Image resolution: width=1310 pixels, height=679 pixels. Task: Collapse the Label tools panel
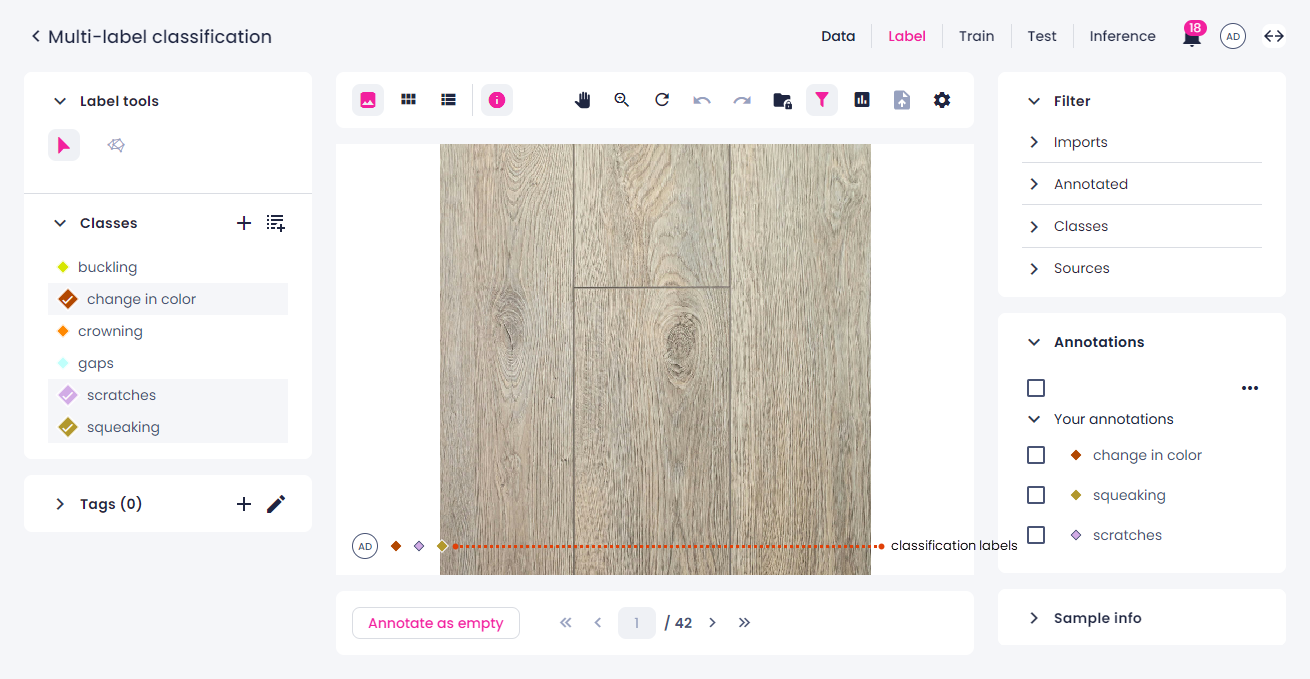pyautogui.click(x=60, y=101)
